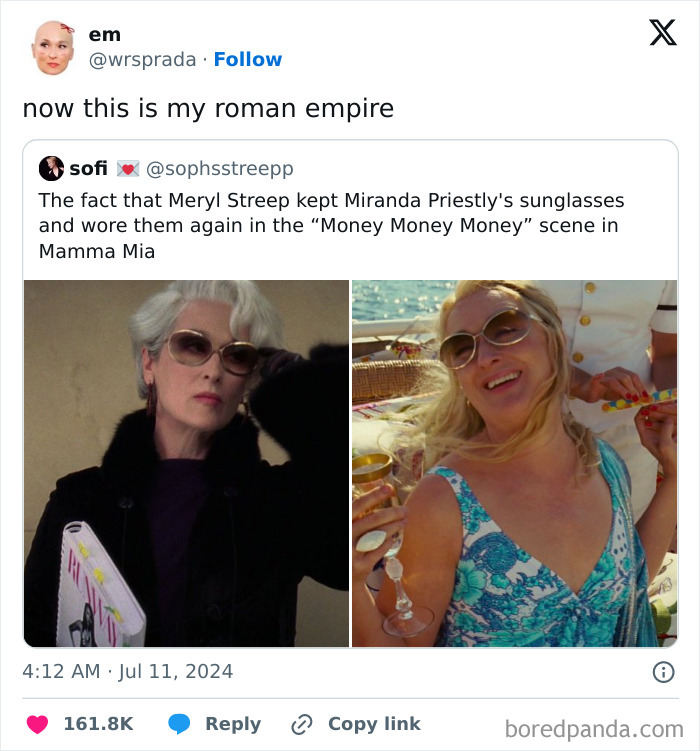Click the "sofi" display name
The width and height of the screenshot is (700, 751).
[88, 168]
